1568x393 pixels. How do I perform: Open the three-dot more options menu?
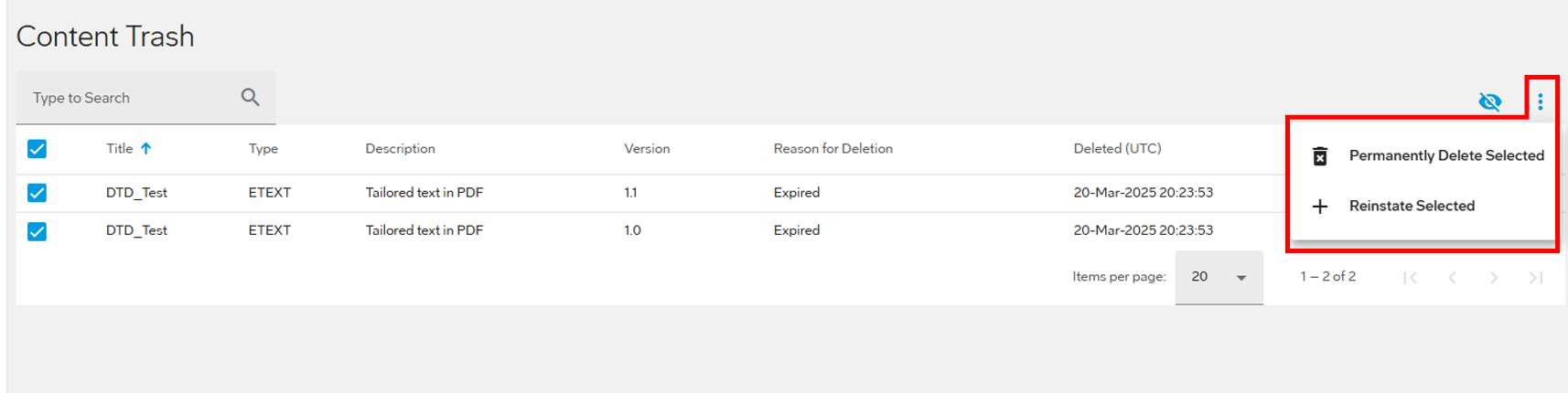1541,101
